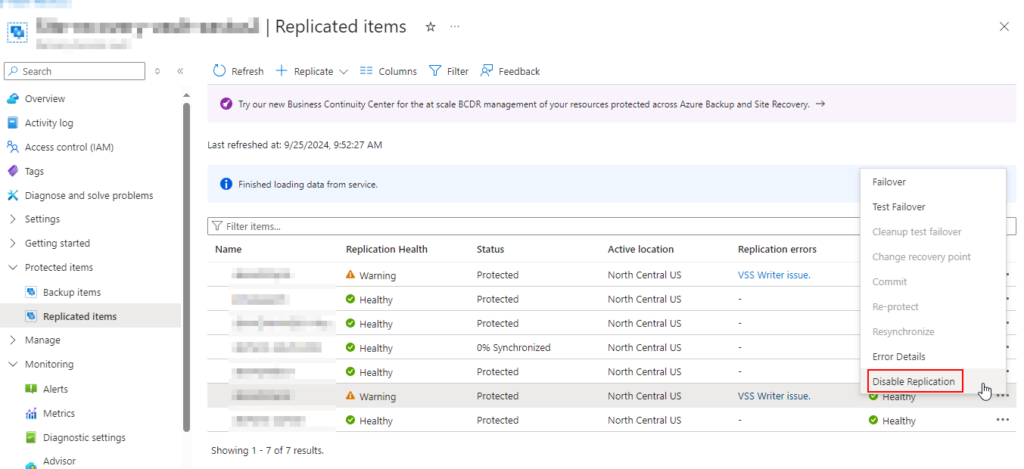The height and width of the screenshot is (469, 1024).
Task: Click the Filter funnel icon
Action: click(x=435, y=71)
